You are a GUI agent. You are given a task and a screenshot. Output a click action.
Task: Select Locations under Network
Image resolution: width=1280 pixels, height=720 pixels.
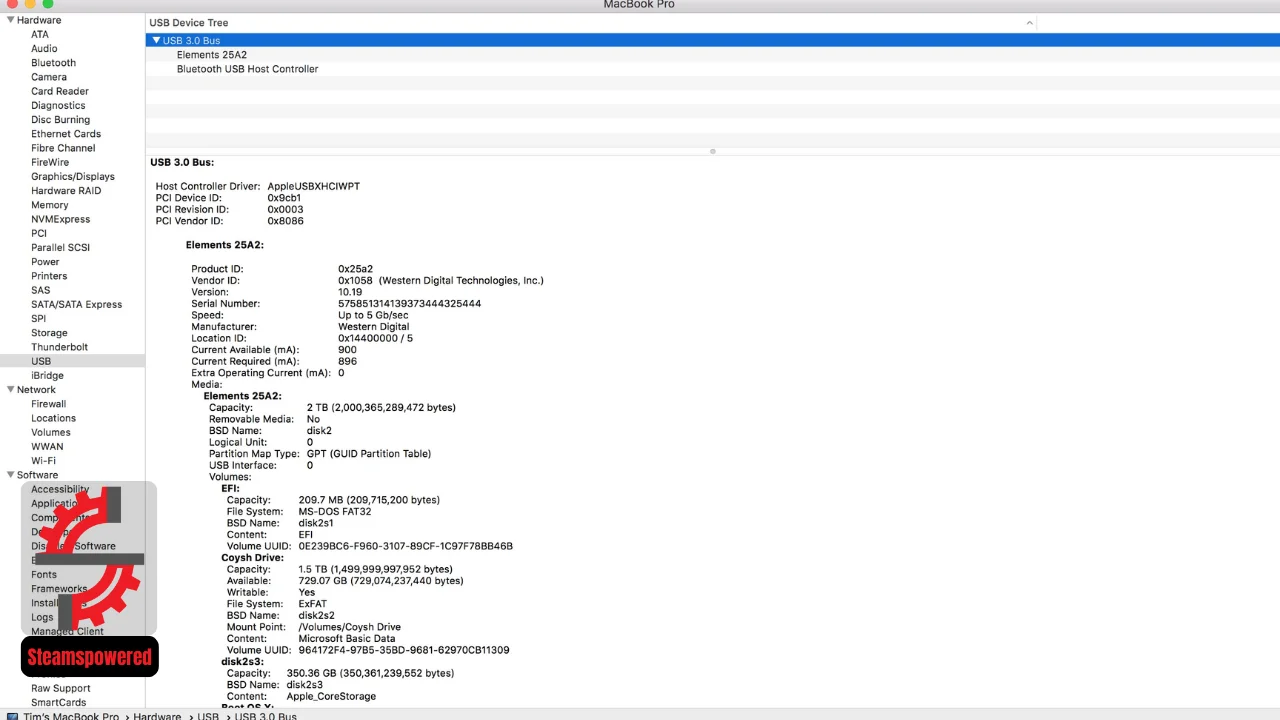click(x=53, y=418)
